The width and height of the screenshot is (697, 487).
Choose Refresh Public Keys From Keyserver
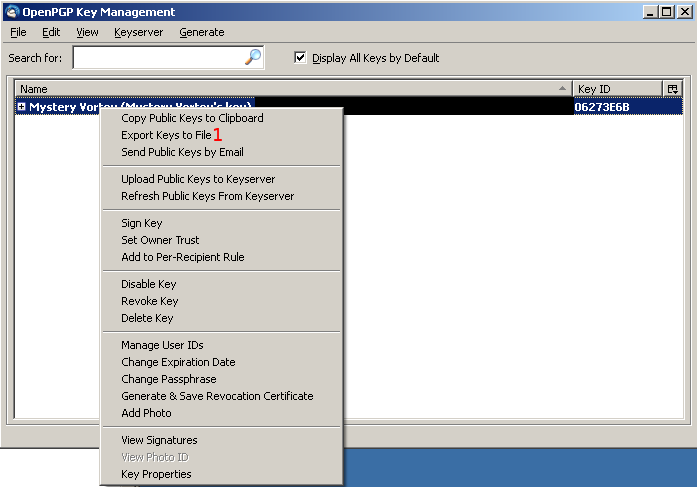click(x=221, y=196)
